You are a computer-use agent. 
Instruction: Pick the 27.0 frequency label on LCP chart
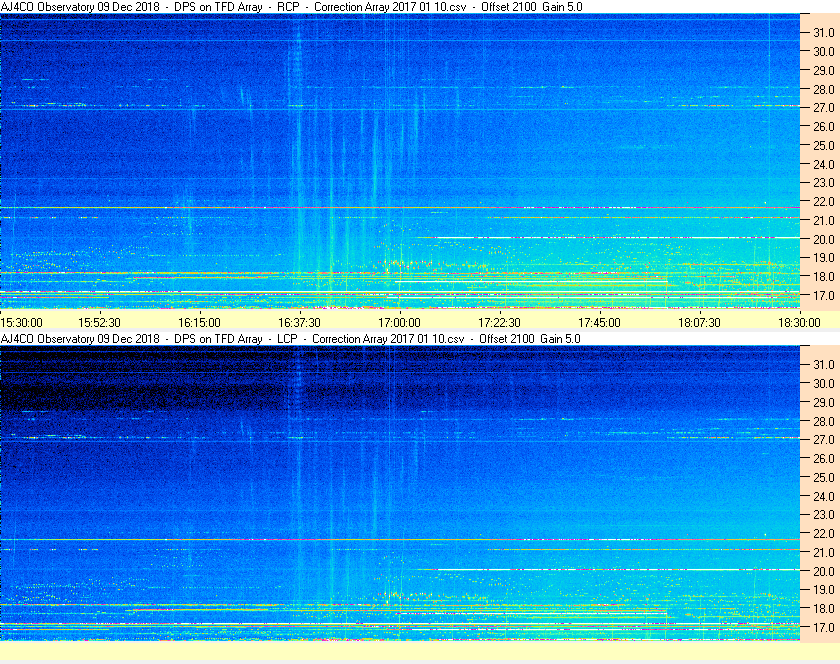click(x=824, y=440)
